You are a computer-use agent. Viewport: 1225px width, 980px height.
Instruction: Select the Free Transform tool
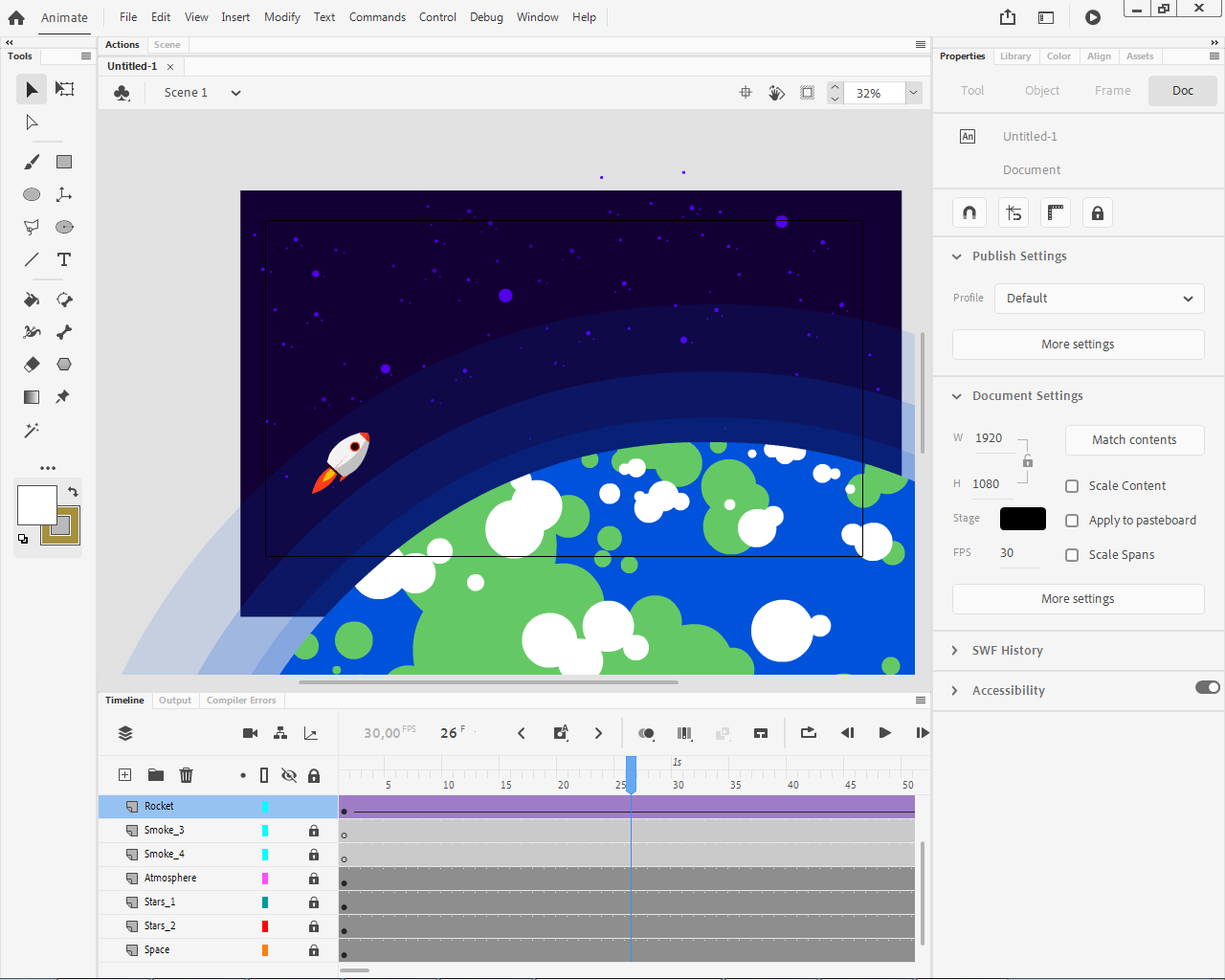[x=64, y=89]
